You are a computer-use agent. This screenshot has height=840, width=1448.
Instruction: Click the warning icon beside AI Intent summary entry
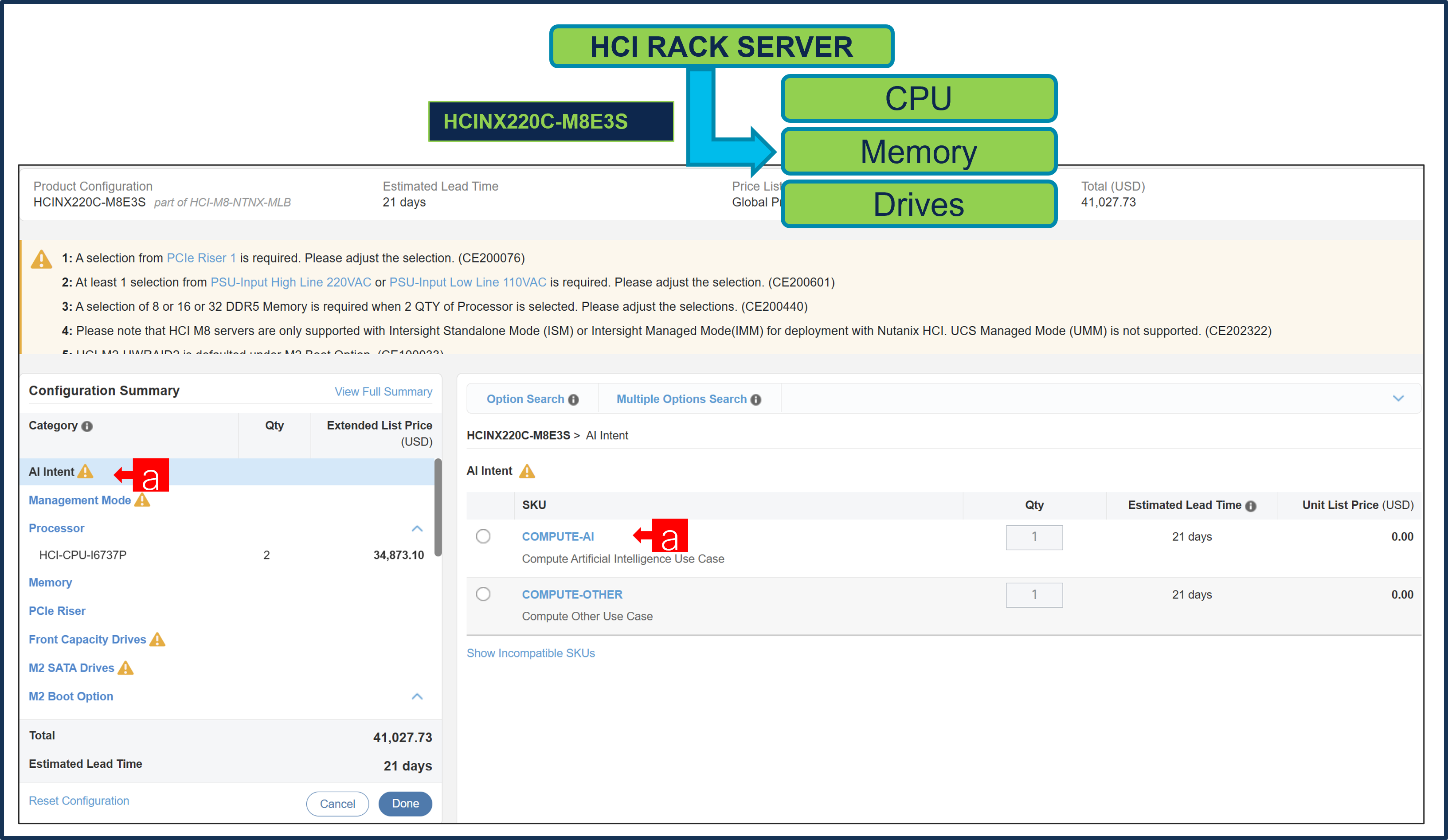click(86, 472)
